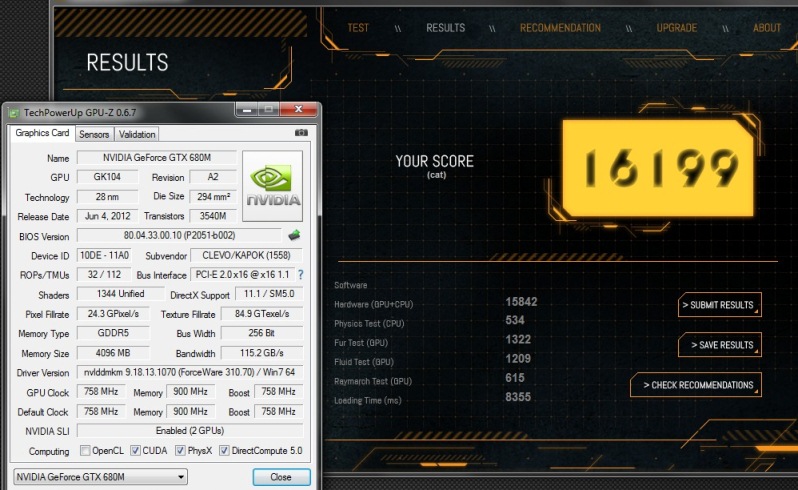
Task: Open the ABOUT menu item
Action: 766,28
